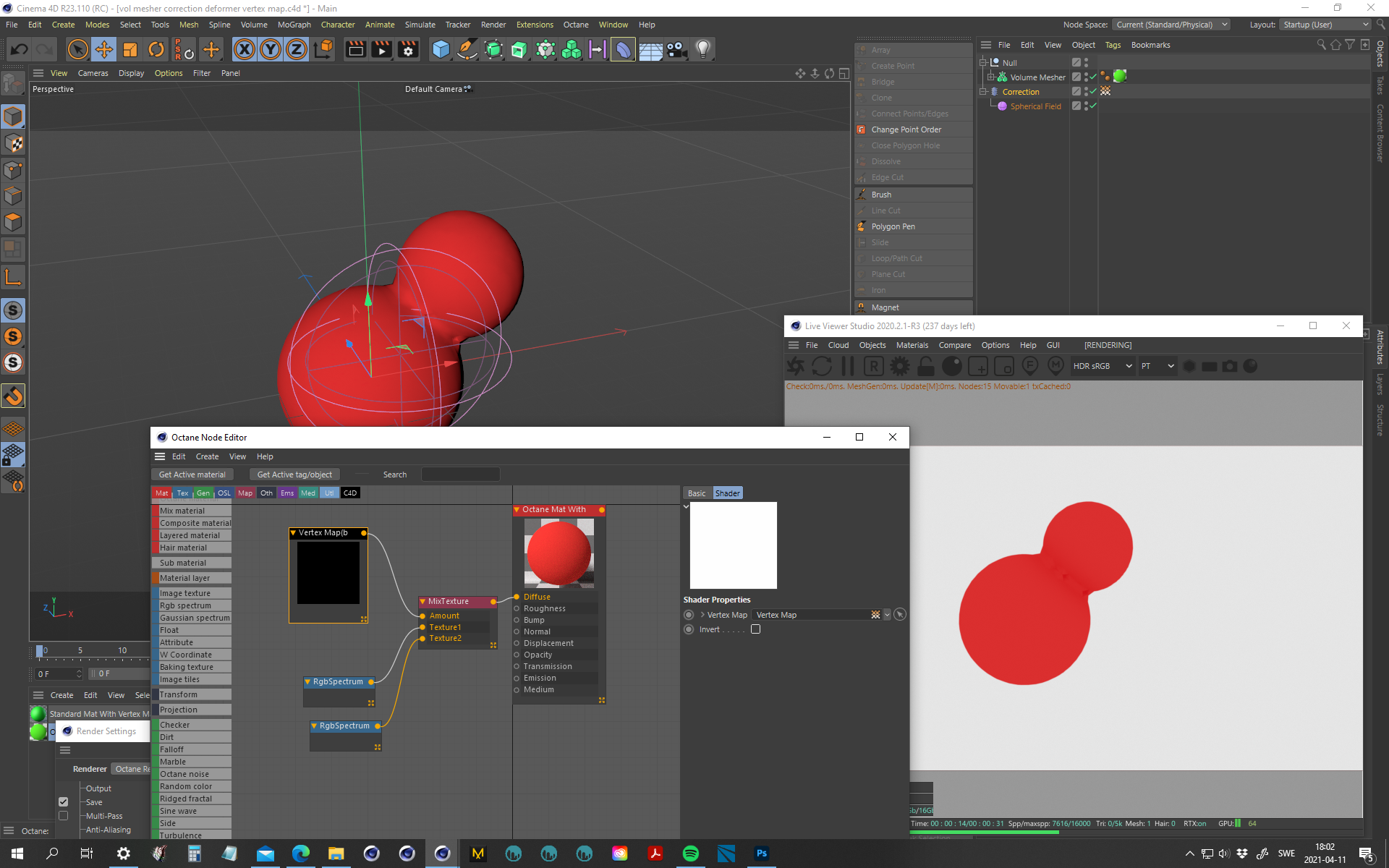
Task: Collapse the Correction object tree node
Action: (x=983, y=92)
